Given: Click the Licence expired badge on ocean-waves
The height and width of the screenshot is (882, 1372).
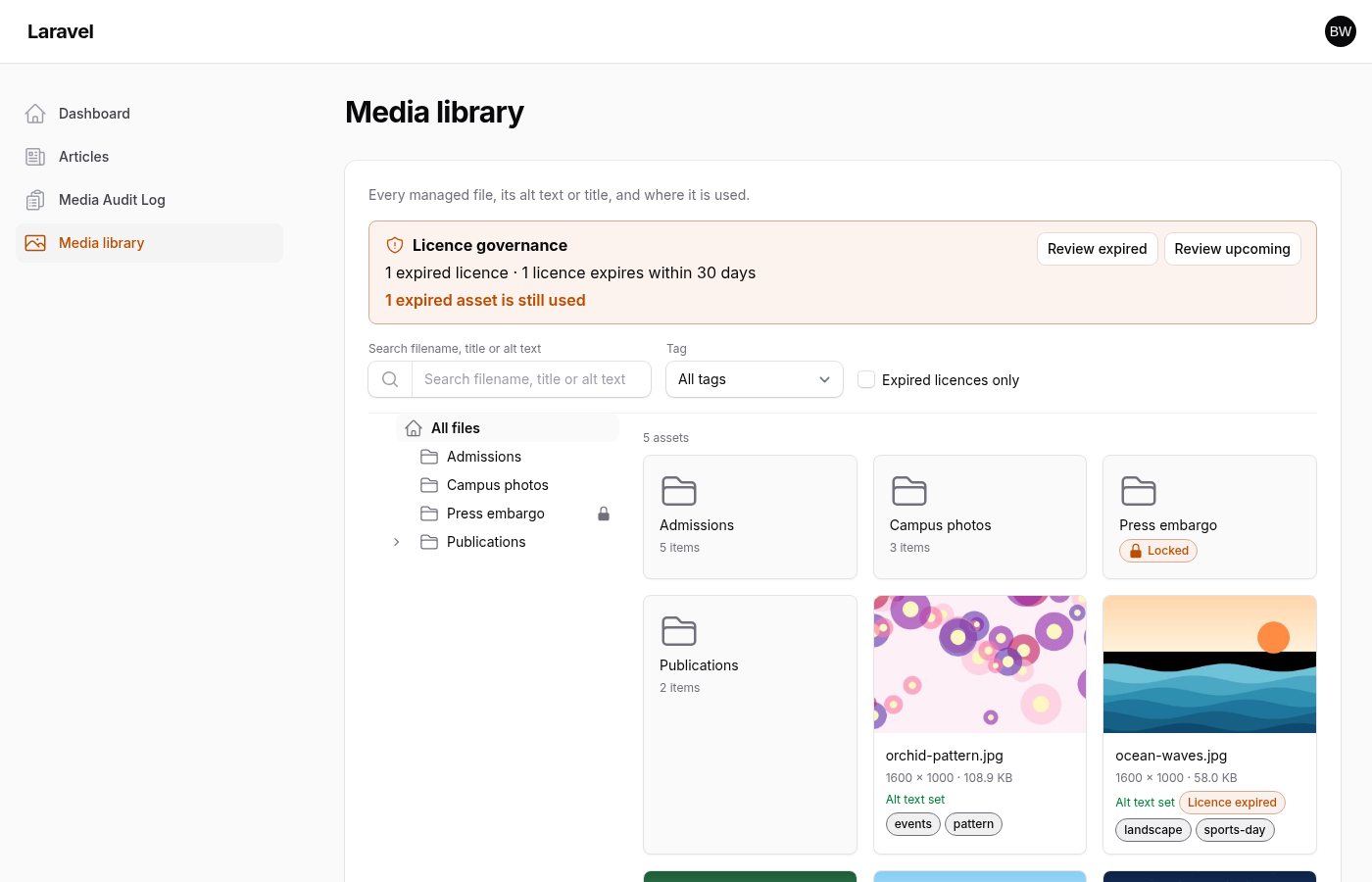Looking at the screenshot, I should [1232, 803].
